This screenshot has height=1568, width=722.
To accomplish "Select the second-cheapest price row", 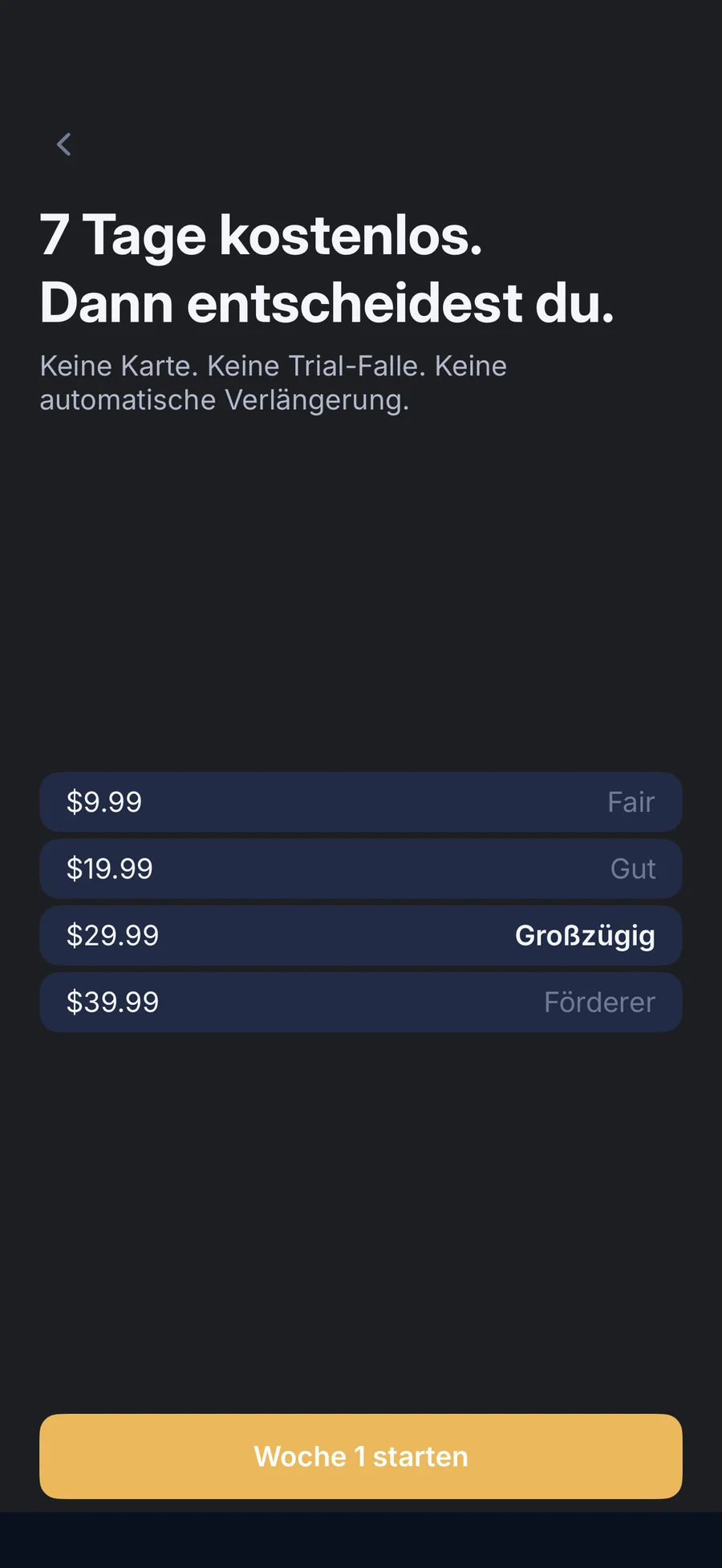I will (x=361, y=869).
